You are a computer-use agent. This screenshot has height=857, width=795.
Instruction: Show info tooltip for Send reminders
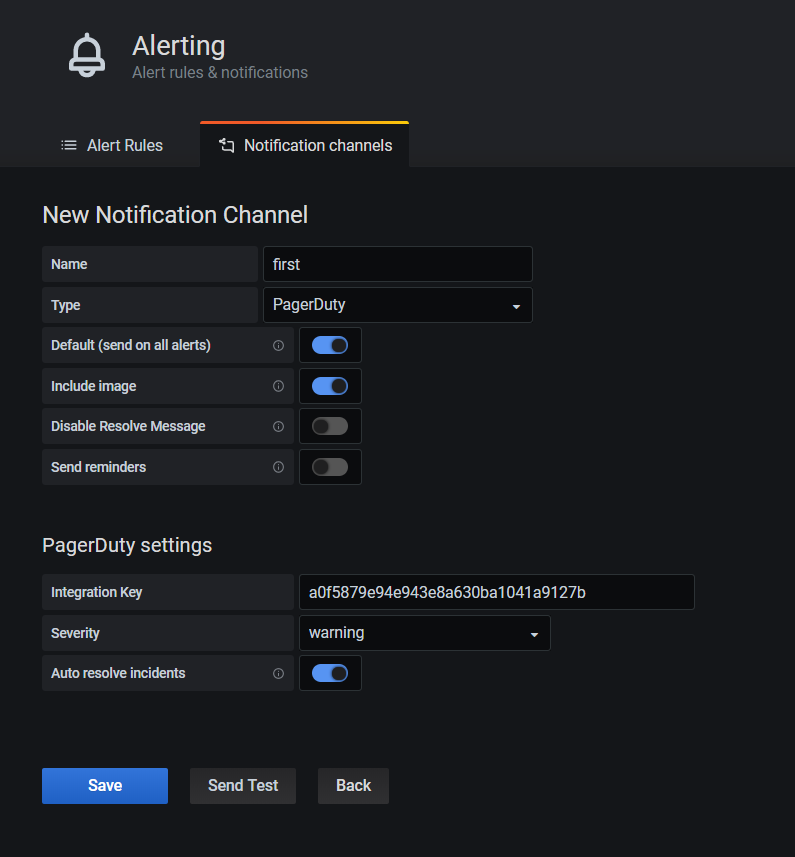point(278,467)
